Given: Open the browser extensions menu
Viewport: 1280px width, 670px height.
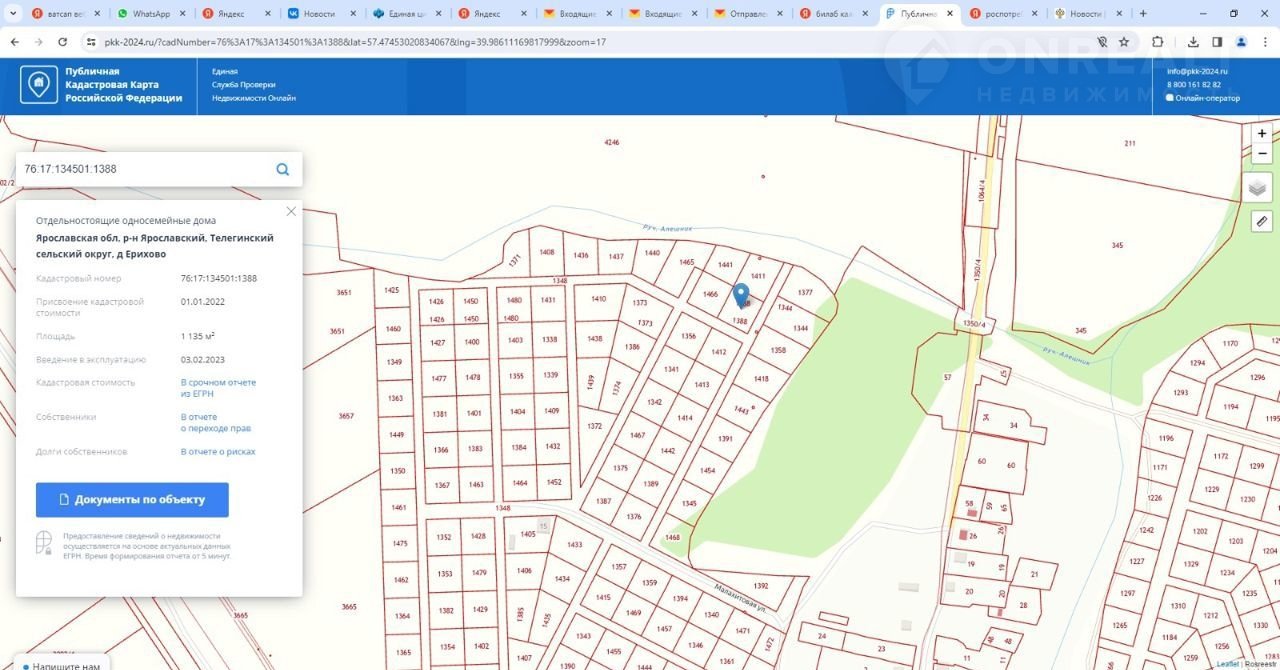Looking at the screenshot, I should pos(1158,42).
